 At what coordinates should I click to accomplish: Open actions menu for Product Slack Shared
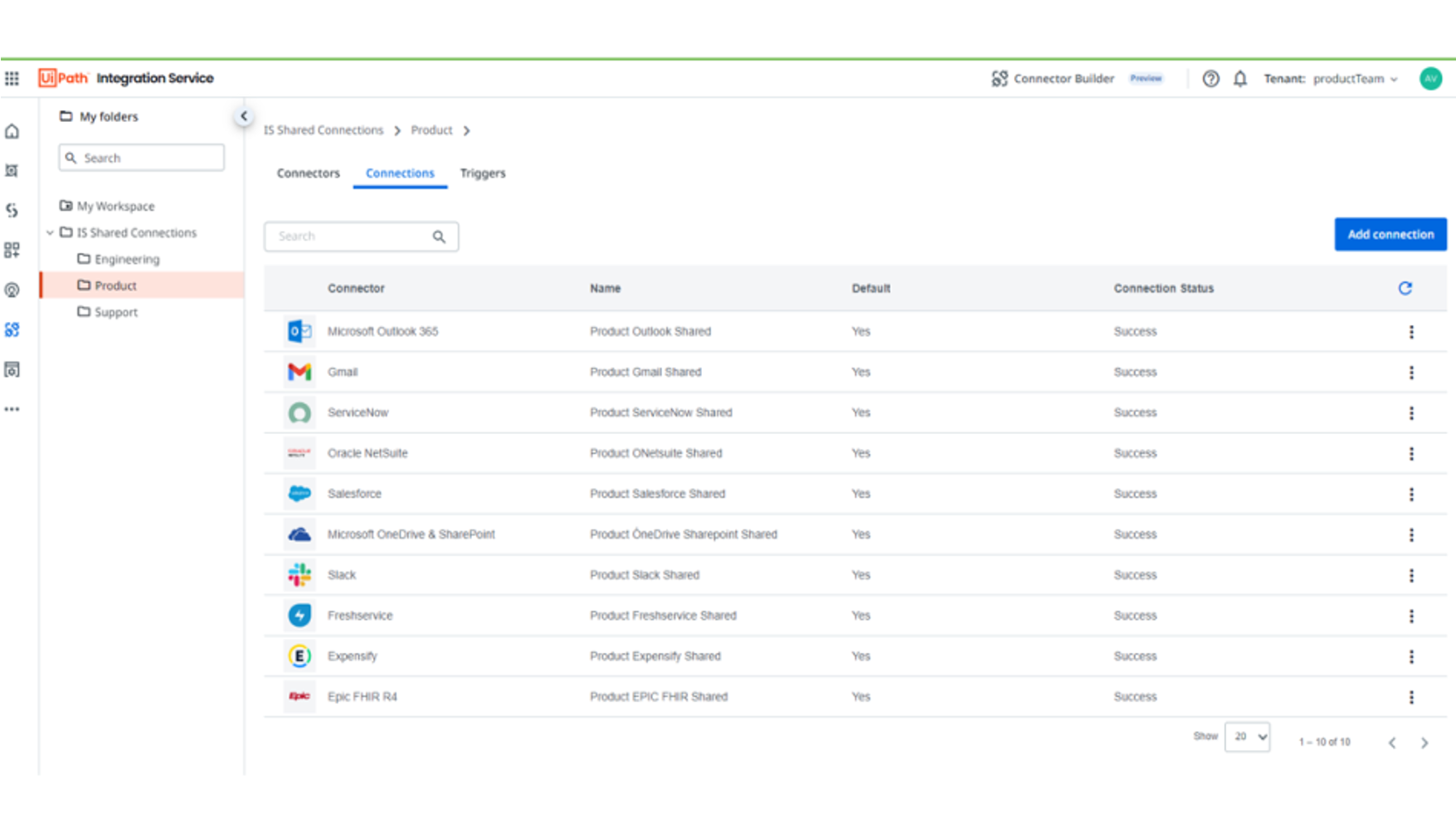pos(1411,575)
